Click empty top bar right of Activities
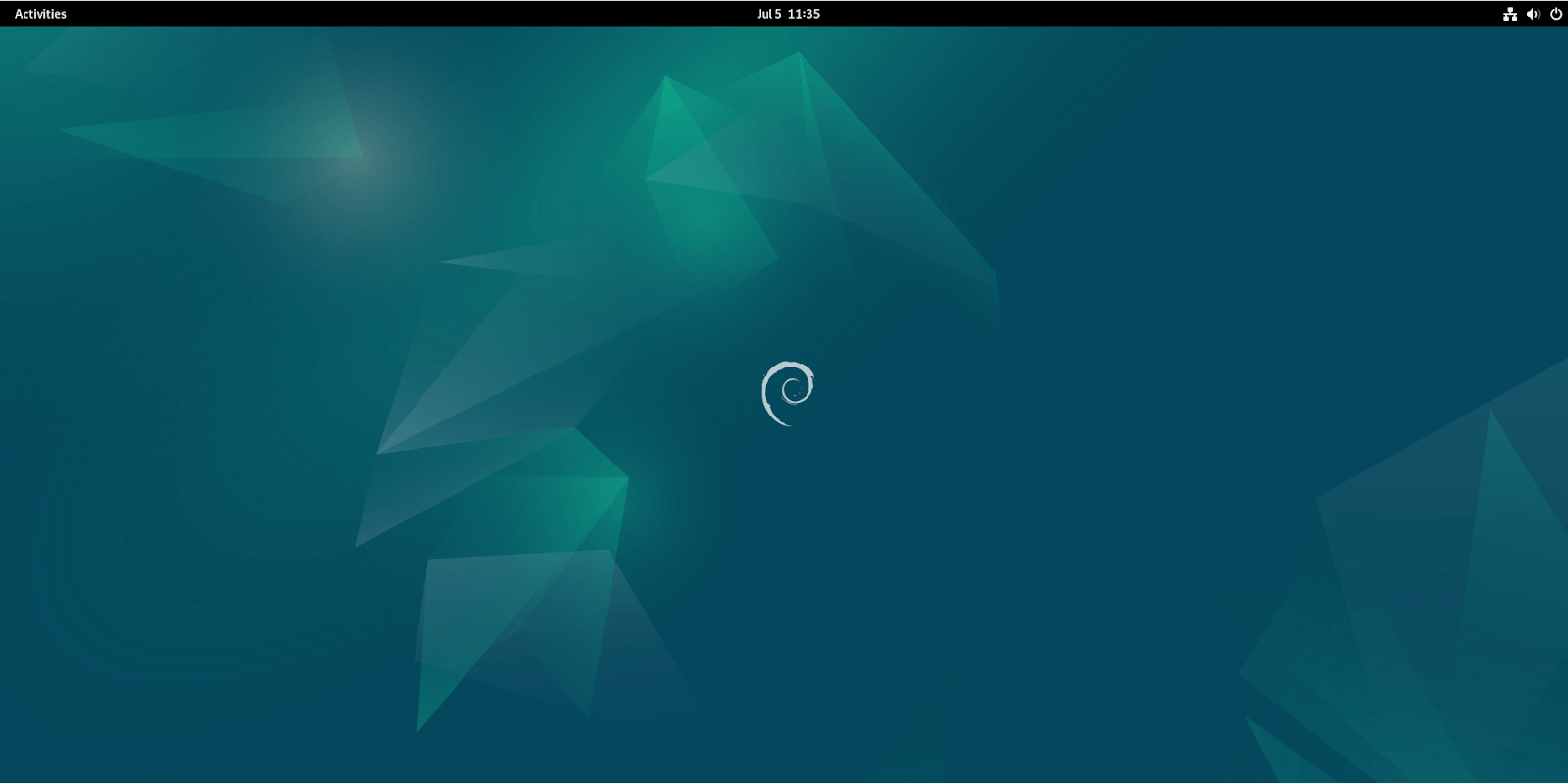Image resolution: width=1568 pixels, height=783 pixels. (x=294, y=14)
